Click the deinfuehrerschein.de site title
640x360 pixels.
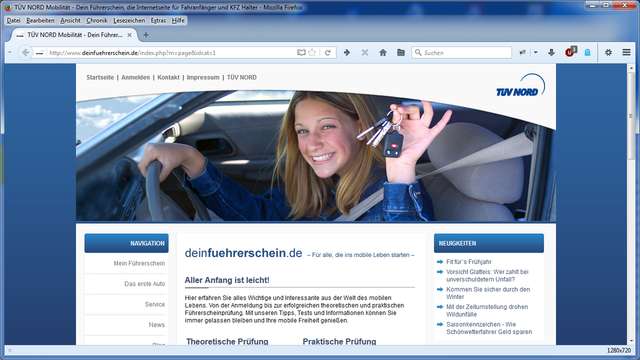pos(243,253)
